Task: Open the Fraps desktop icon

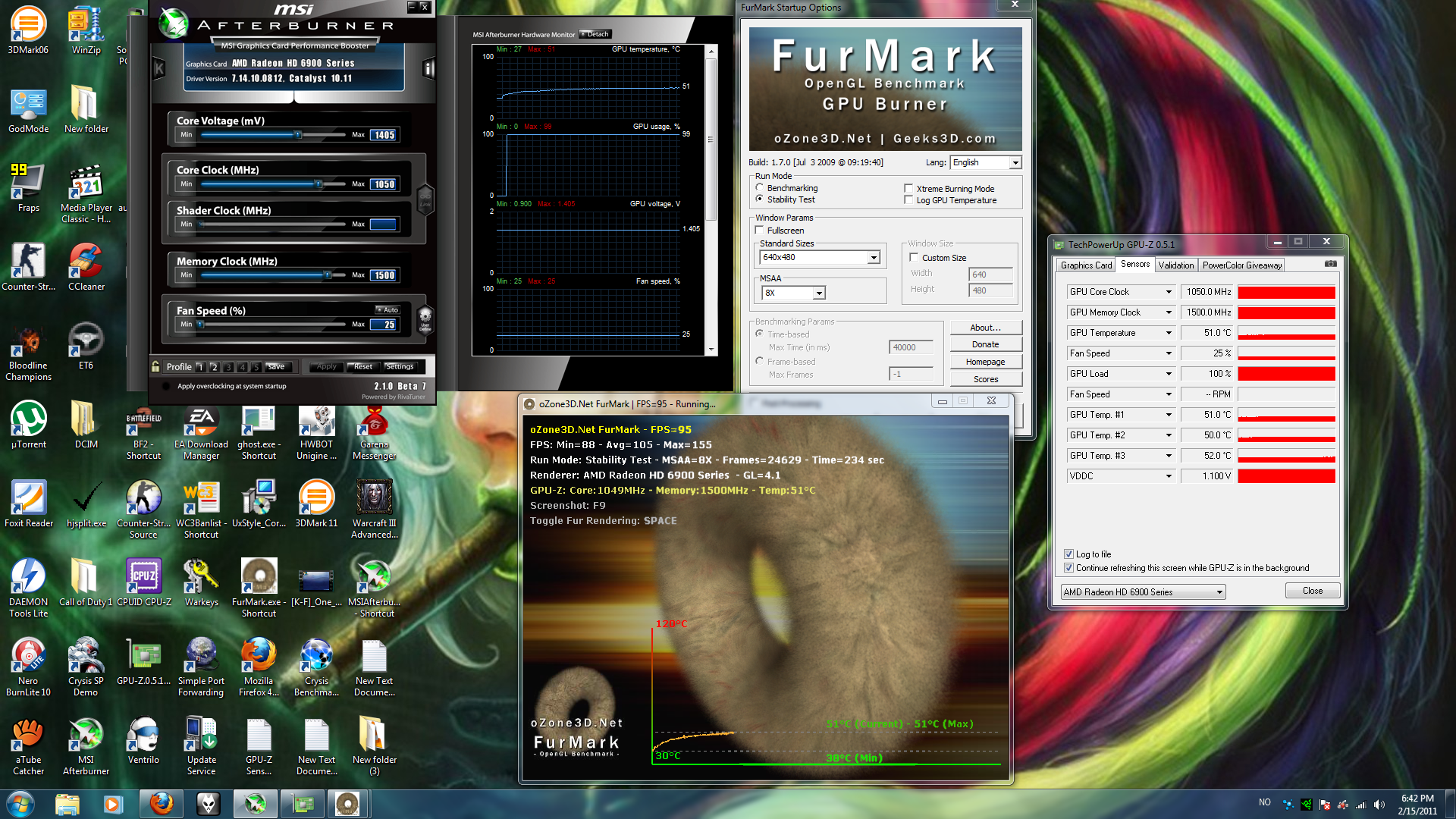Action: pyautogui.click(x=28, y=188)
